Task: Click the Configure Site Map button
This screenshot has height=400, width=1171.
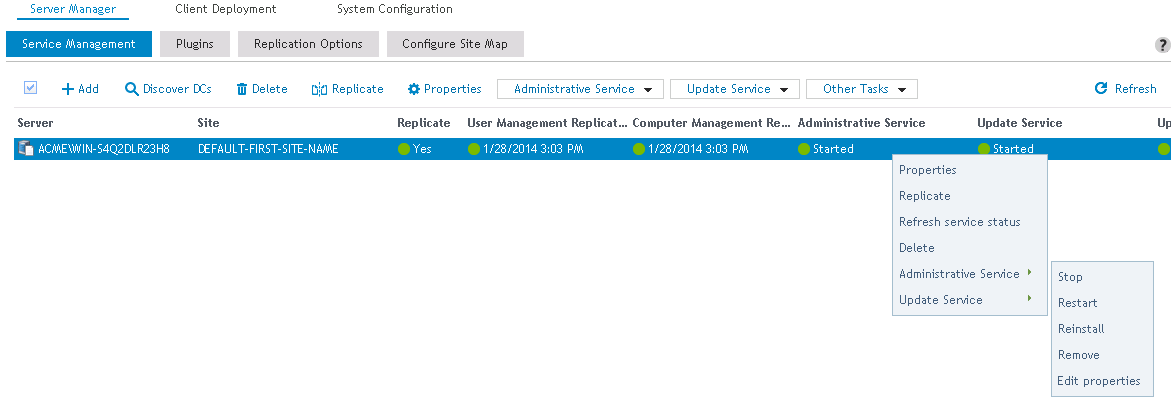Action: [454, 44]
